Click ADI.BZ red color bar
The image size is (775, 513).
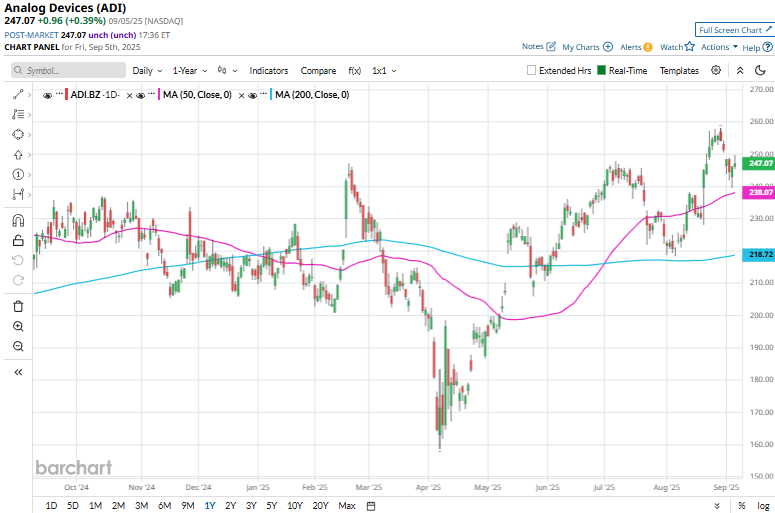[x=66, y=94]
